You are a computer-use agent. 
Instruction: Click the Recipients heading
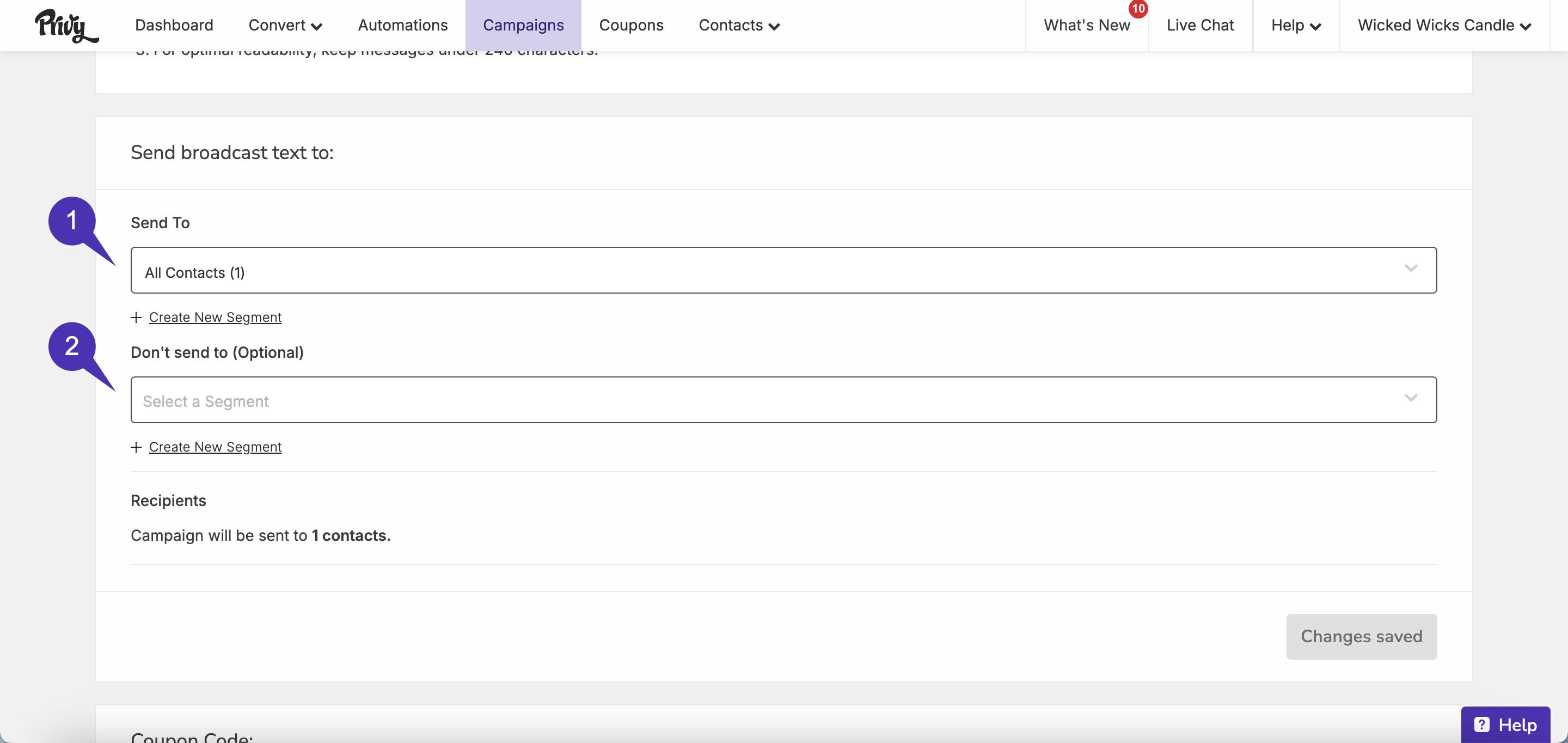click(x=169, y=501)
